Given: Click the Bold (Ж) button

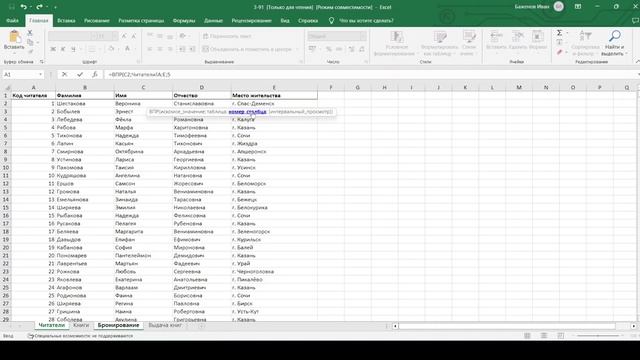Looking at the screenshot, I should tap(53, 49).
